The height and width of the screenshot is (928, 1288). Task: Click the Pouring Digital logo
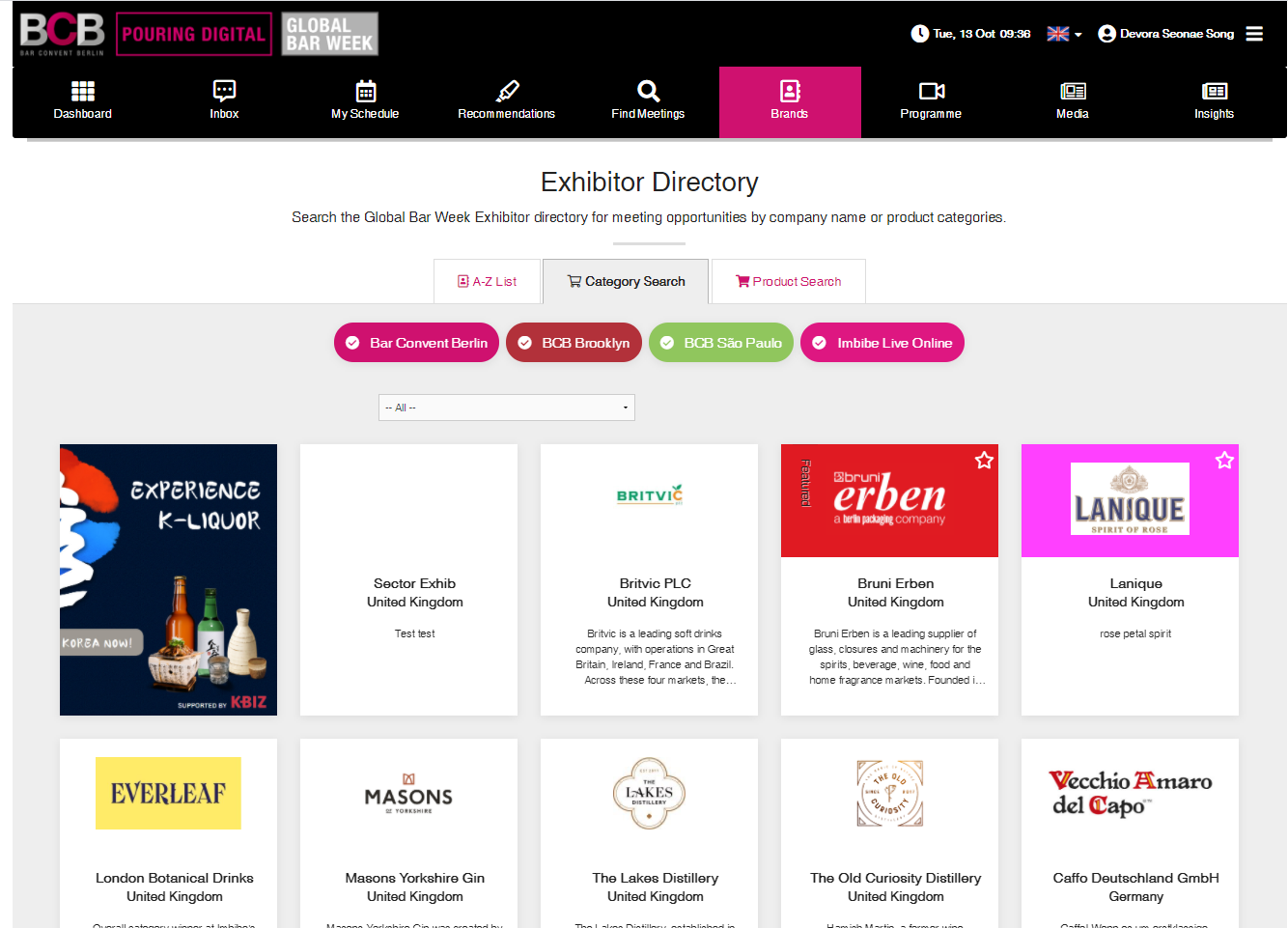[193, 34]
